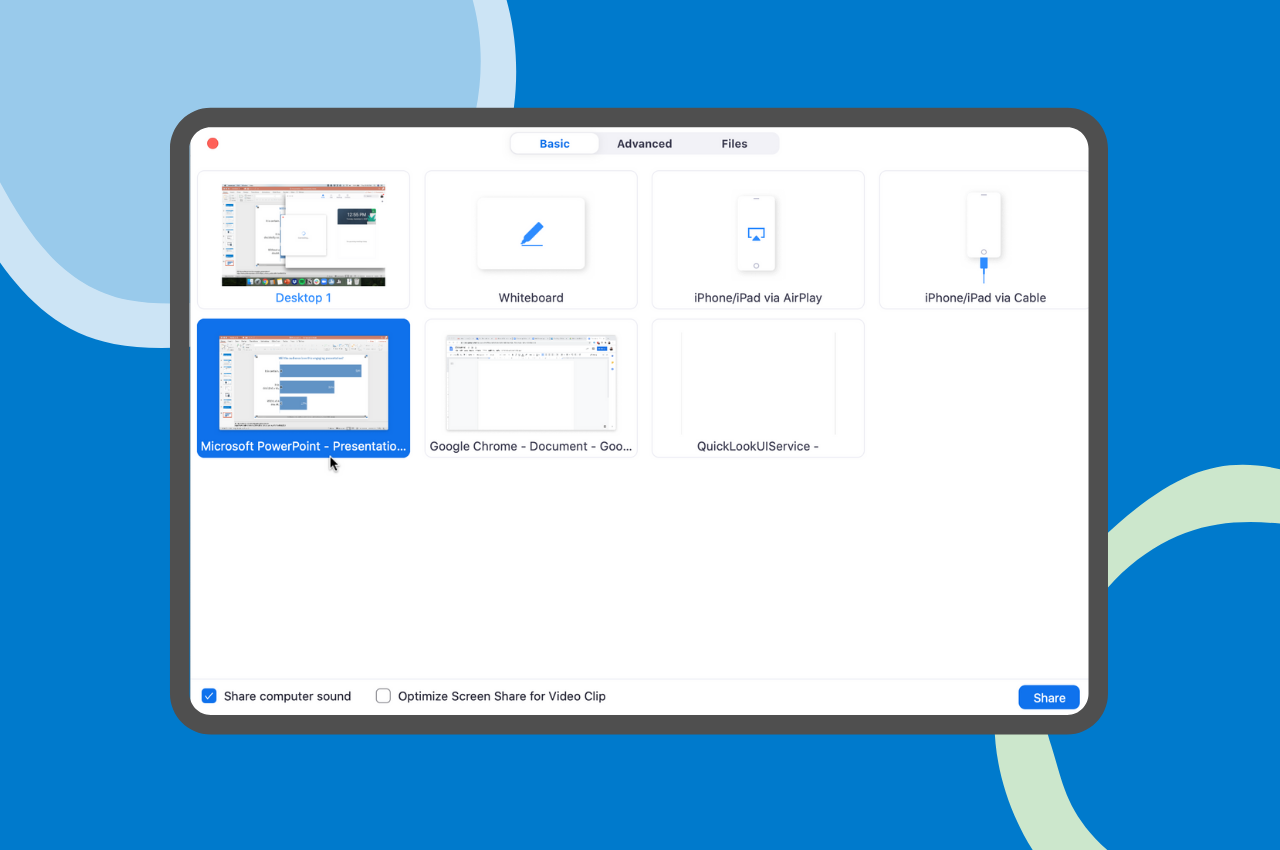Choose the Whiteboard pencil icon
This screenshot has width=1280, height=850.
[x=532, y=234]
